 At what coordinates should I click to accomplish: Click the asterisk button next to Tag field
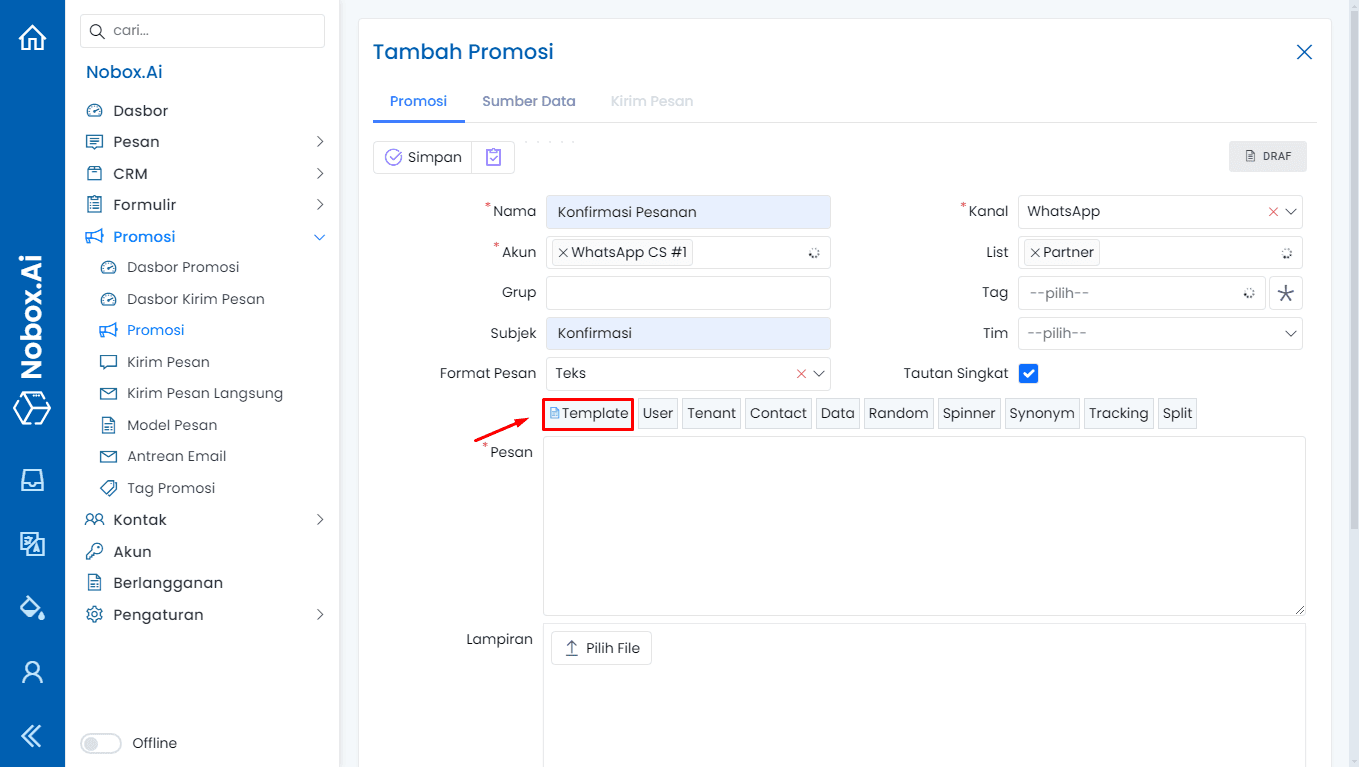pyautogui.click(x=1285, y=293)
